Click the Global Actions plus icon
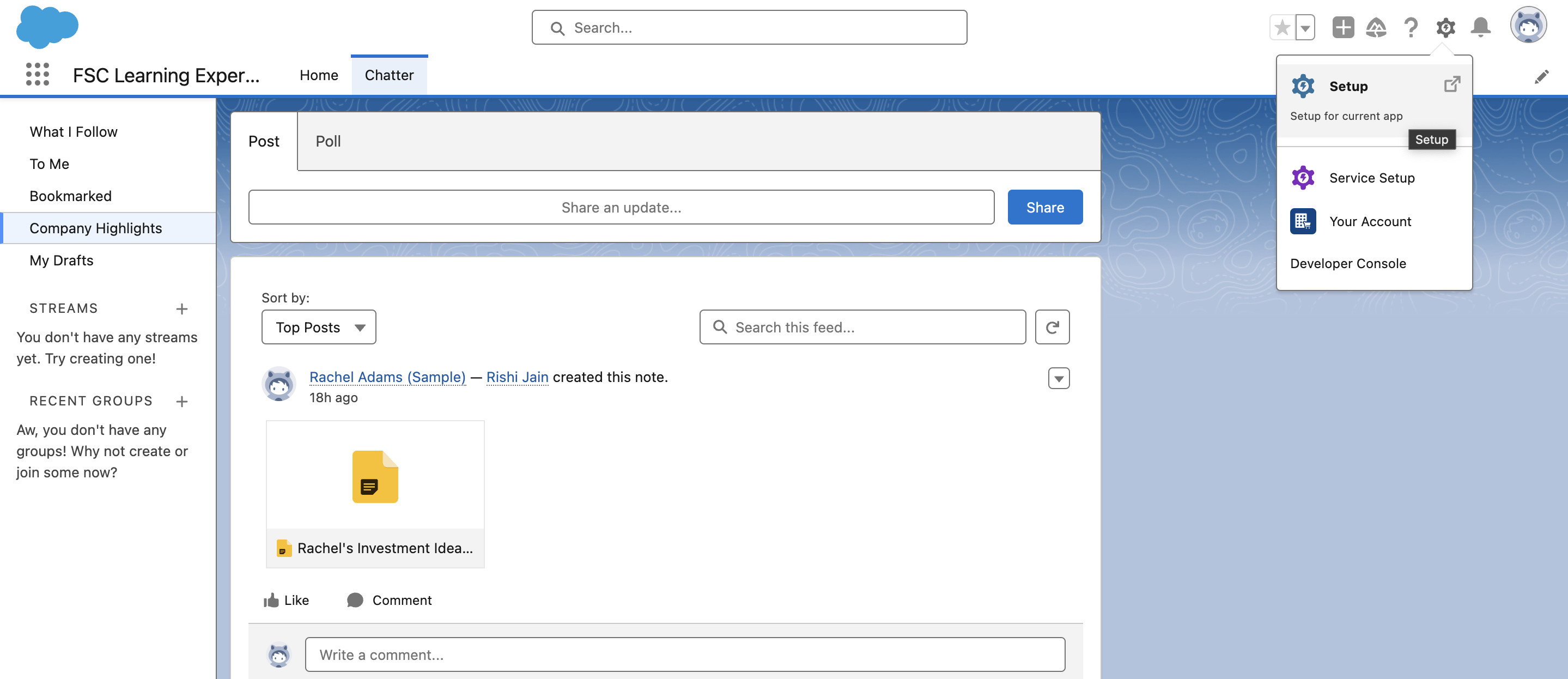Image resolution: width=1568 pixels, height=679 pixels. coord(1342,27)
